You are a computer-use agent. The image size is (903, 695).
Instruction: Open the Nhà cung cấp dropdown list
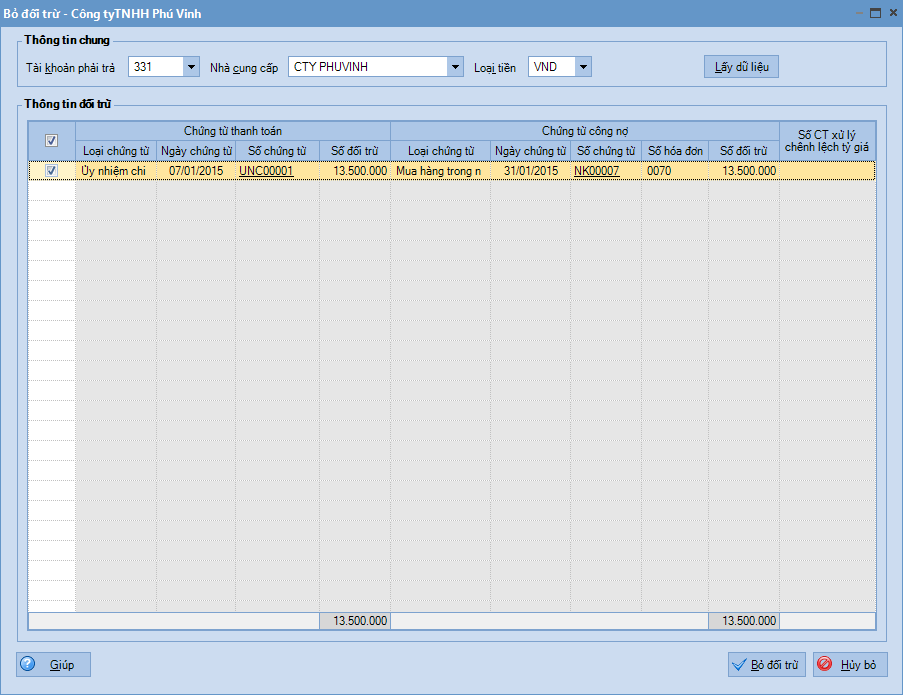pos(455,67)
